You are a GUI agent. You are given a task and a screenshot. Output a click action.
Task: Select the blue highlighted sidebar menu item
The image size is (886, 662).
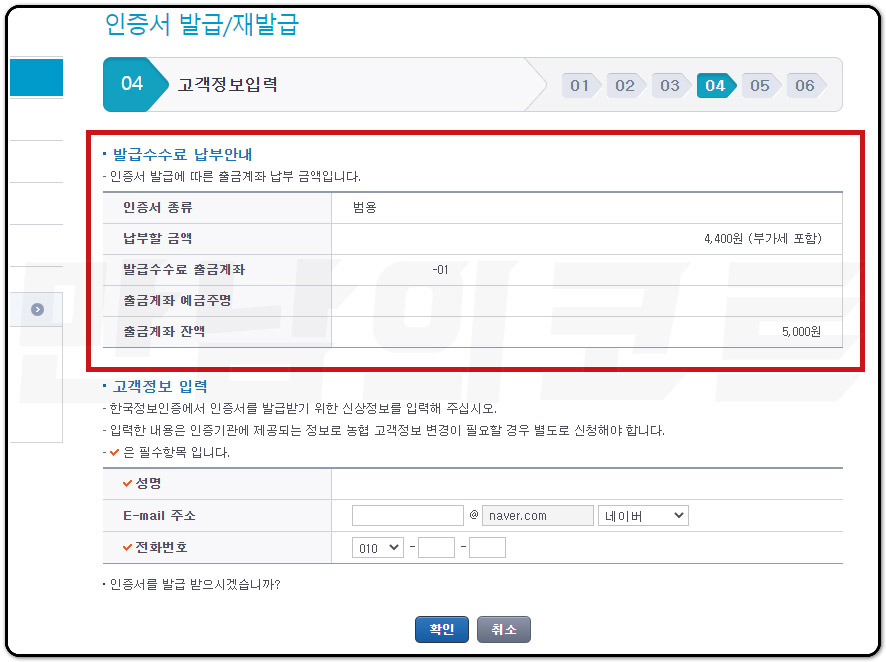(36, 77)
